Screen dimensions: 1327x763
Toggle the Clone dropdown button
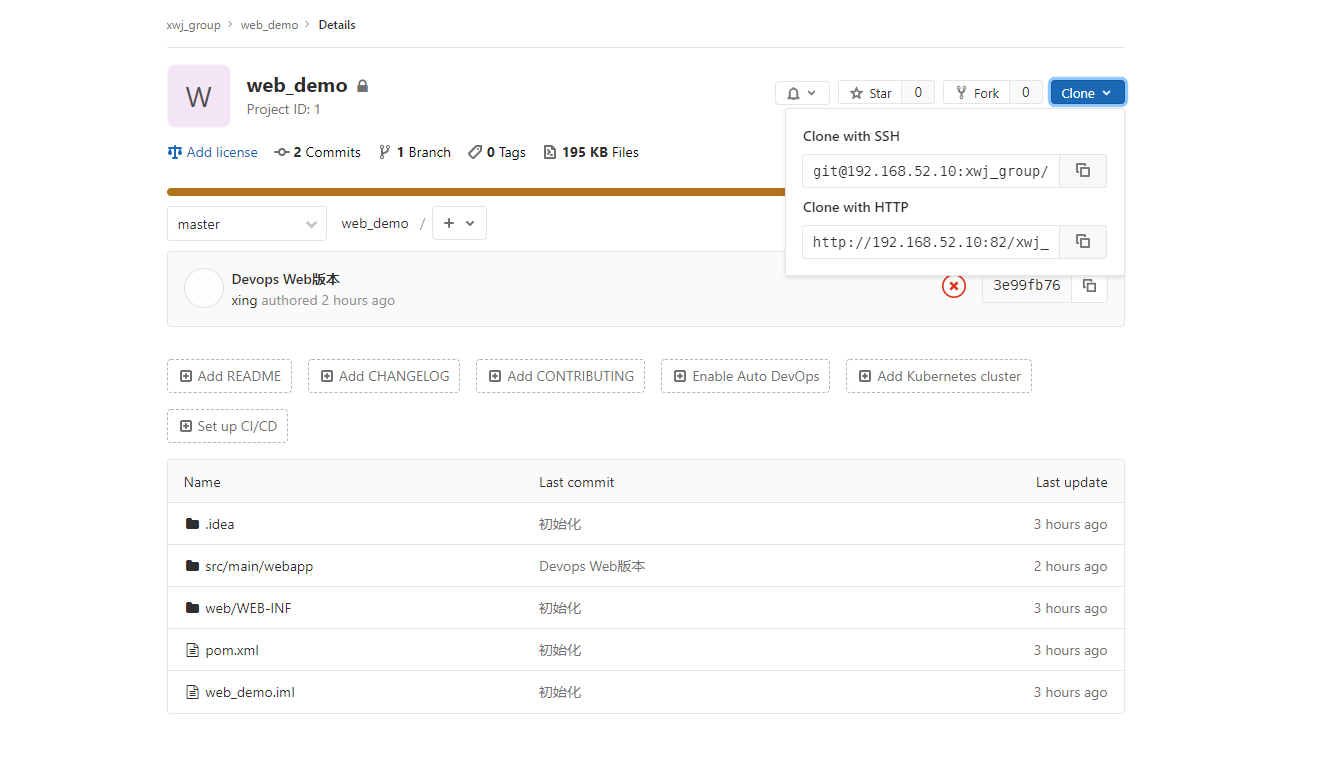pyautogui.click(x=1087, y=93)
